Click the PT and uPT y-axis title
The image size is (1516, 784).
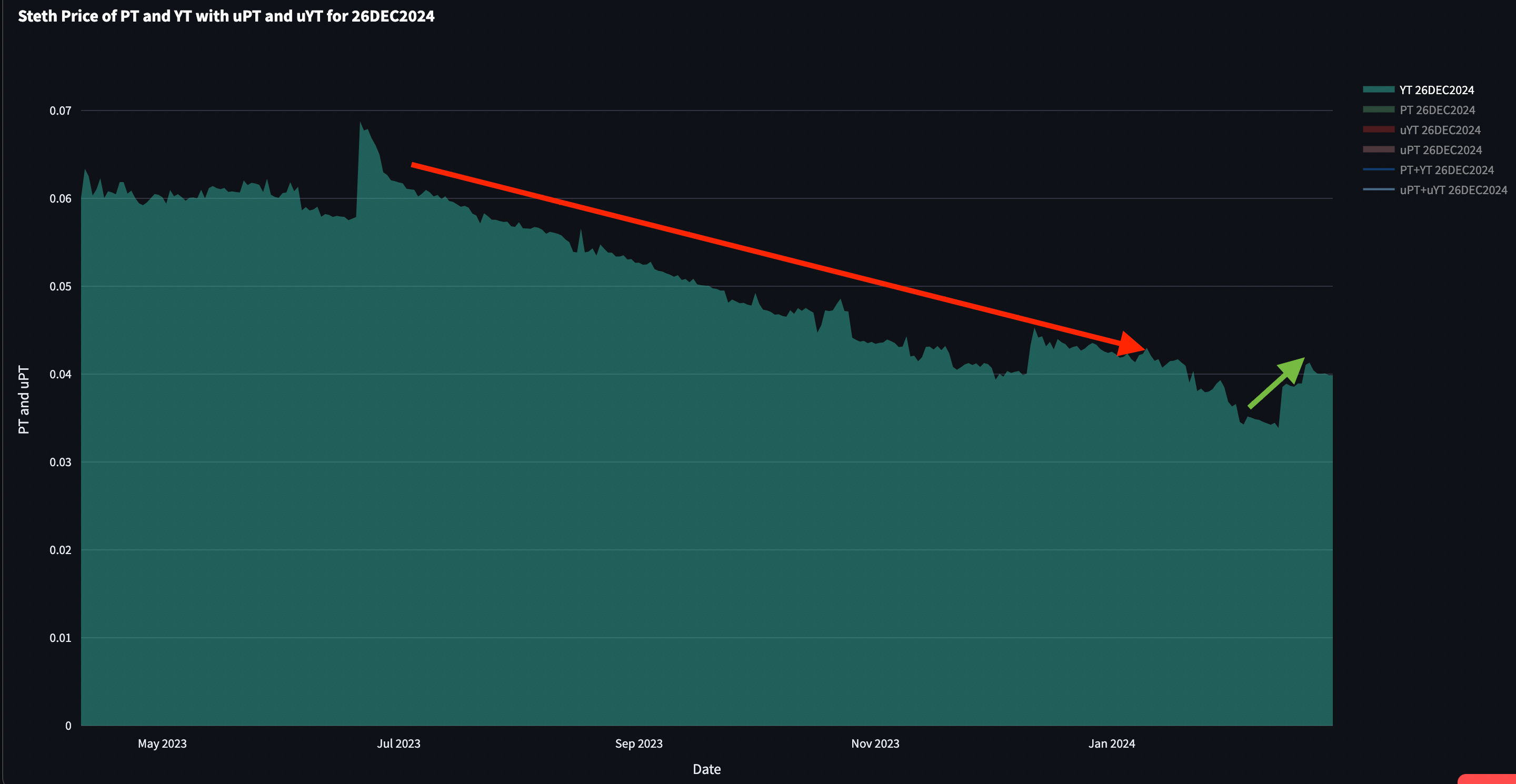pos(24,400)
